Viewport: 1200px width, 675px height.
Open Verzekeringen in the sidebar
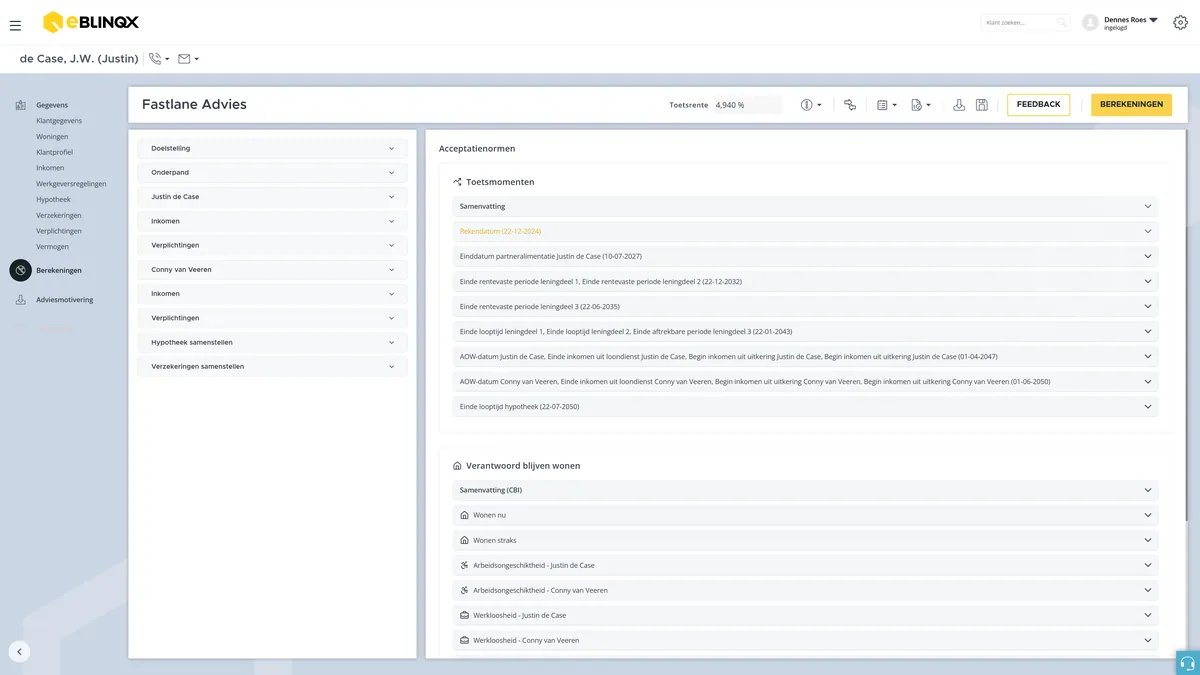[59, 216]
